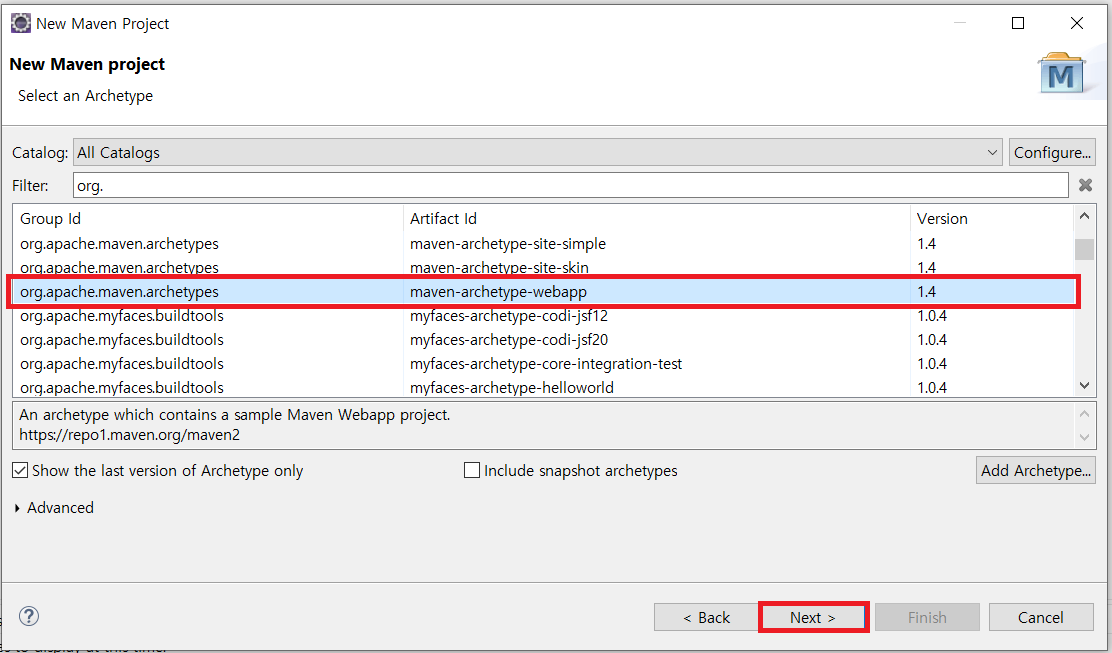Click the description scroll up arrow

pyautogui.click(x=1084, y=413)
